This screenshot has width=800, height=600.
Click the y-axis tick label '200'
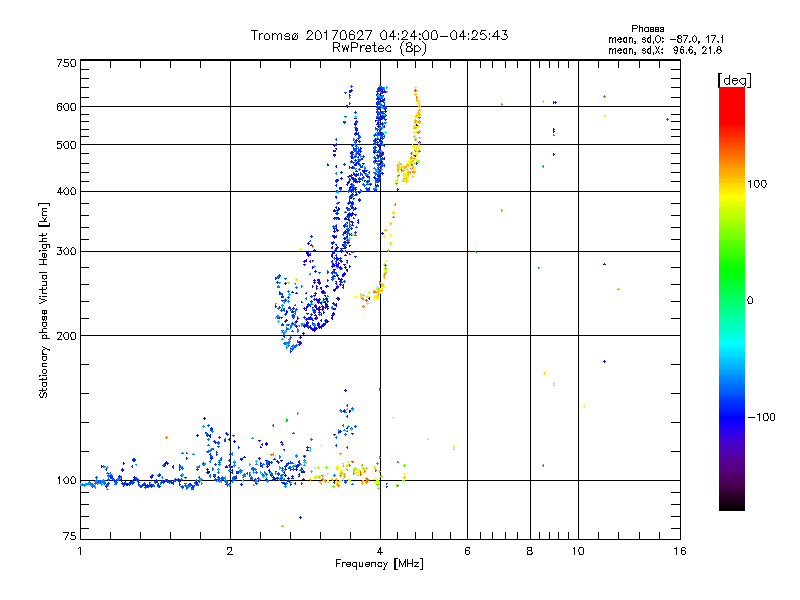pyautogui.click(x=66, y=336)
